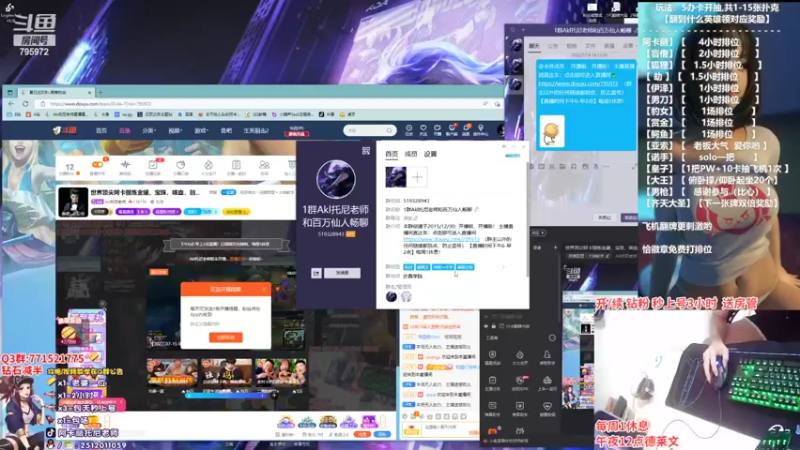Open 直播 in the Douyu navigation bar
The image size is (800, 450).
(x=124, y=131)
